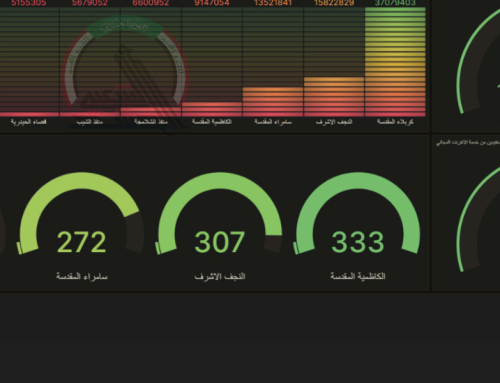
Task: Click the orange النجف الاشرف bar in the chart
Action: 334,97
